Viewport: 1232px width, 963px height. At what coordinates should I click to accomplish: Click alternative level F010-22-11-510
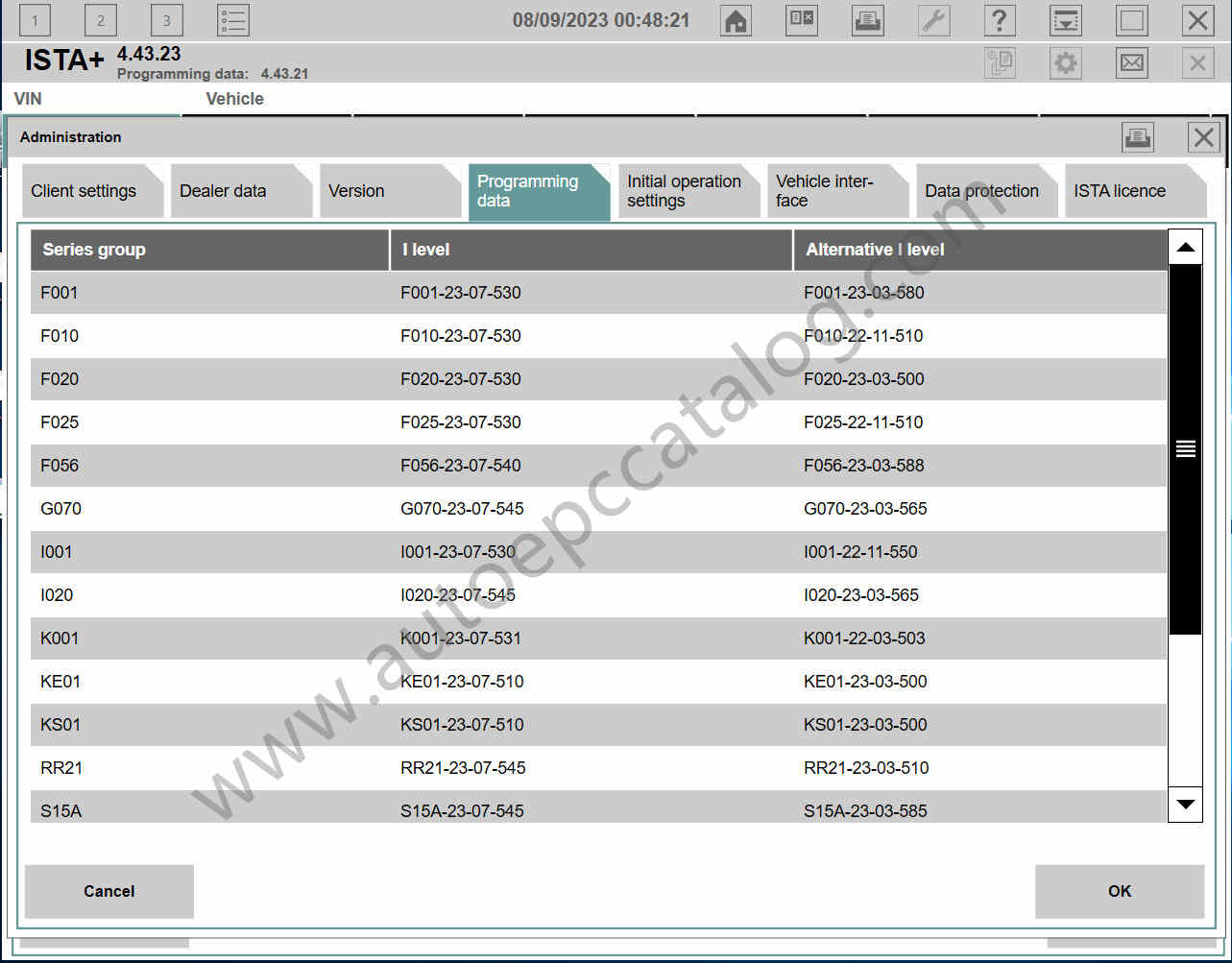[863, 336]
